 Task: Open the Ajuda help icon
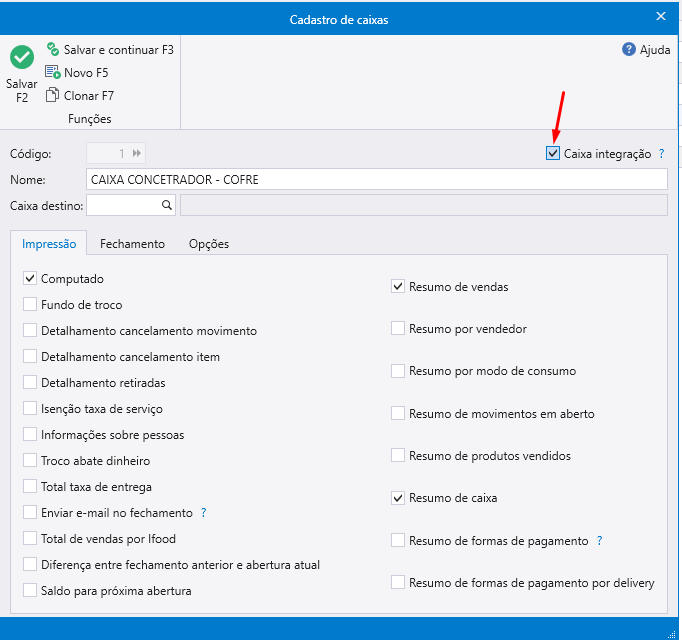click(629, 49)
